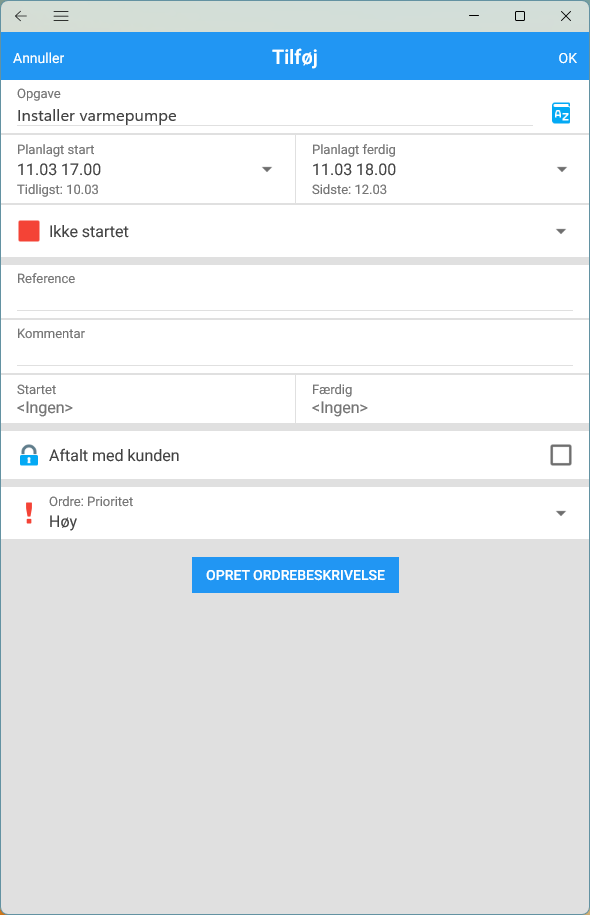Click the red status color square
This screenshot has width=590, height=915.
point(29,231)
